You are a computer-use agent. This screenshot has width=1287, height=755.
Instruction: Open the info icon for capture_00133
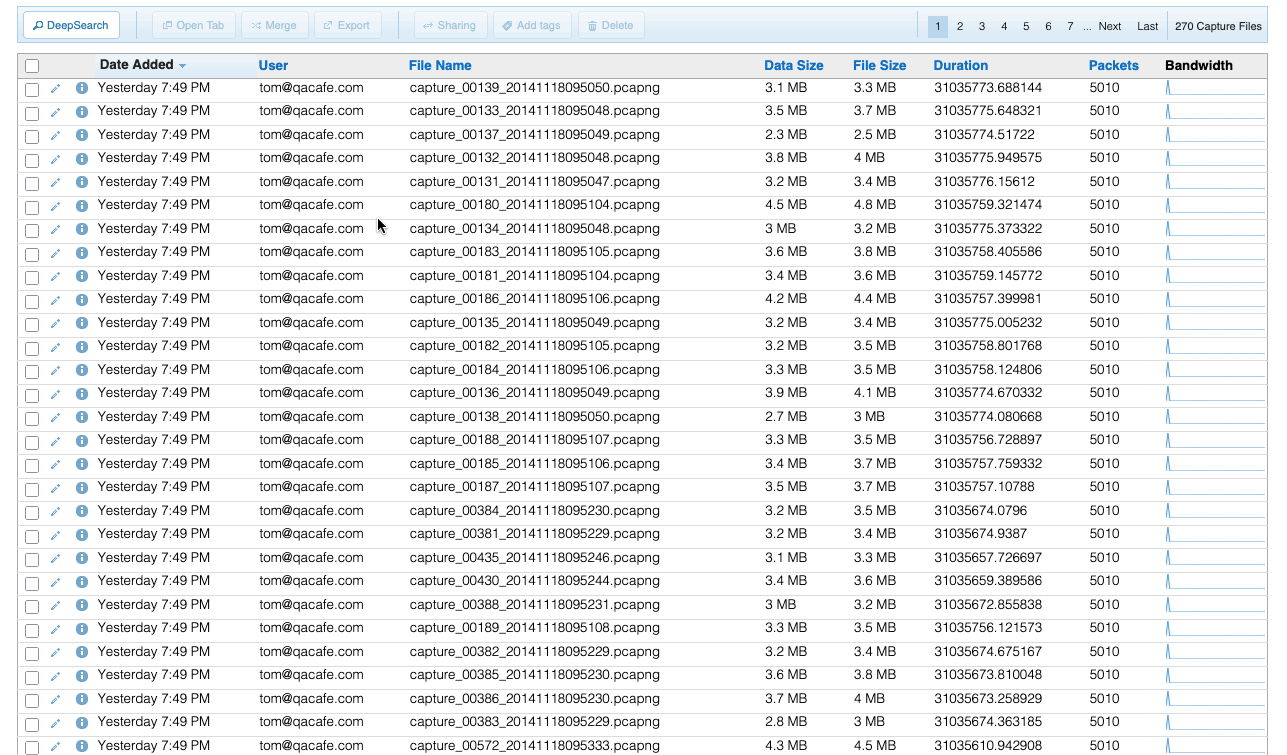coord(82,112)
